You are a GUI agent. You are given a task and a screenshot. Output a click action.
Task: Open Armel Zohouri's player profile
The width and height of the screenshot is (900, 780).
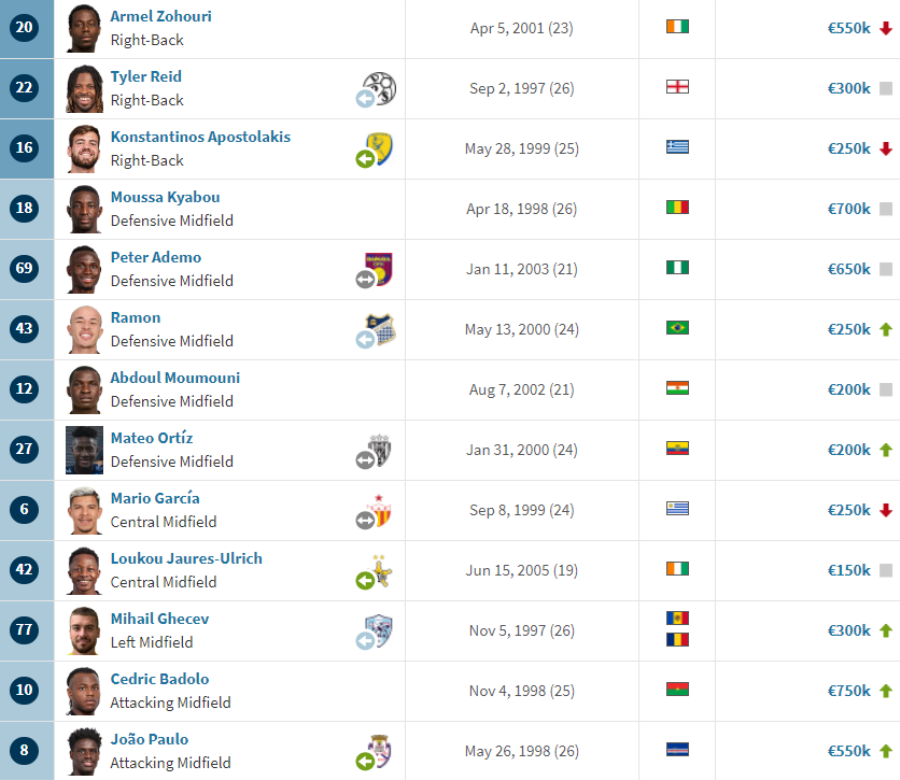point(161,16)
